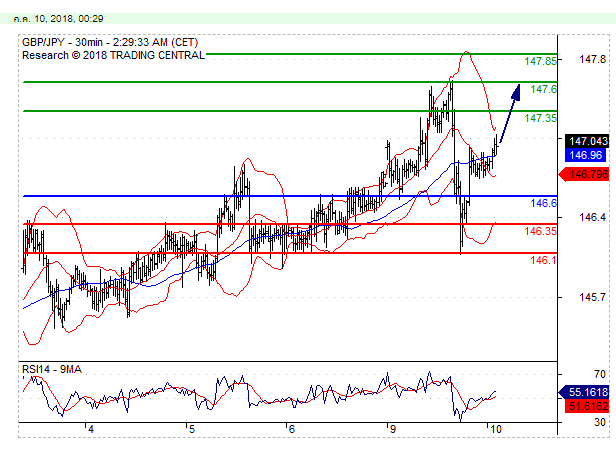Click the GBP/JPY - 30min chart title
Screen dimensions: 616x449
tap(110, 42)
